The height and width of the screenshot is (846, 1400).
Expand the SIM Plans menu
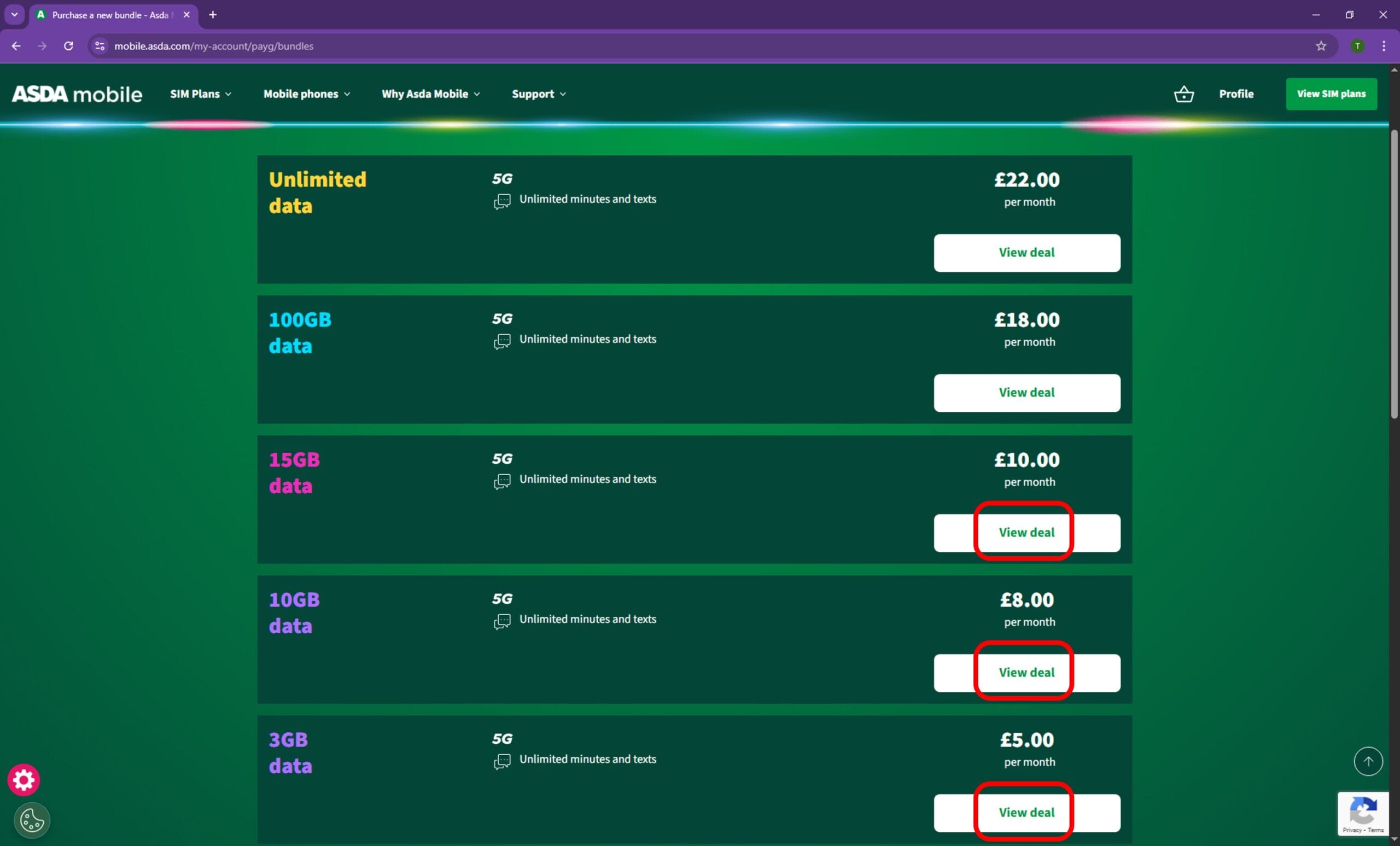[201, 94]
